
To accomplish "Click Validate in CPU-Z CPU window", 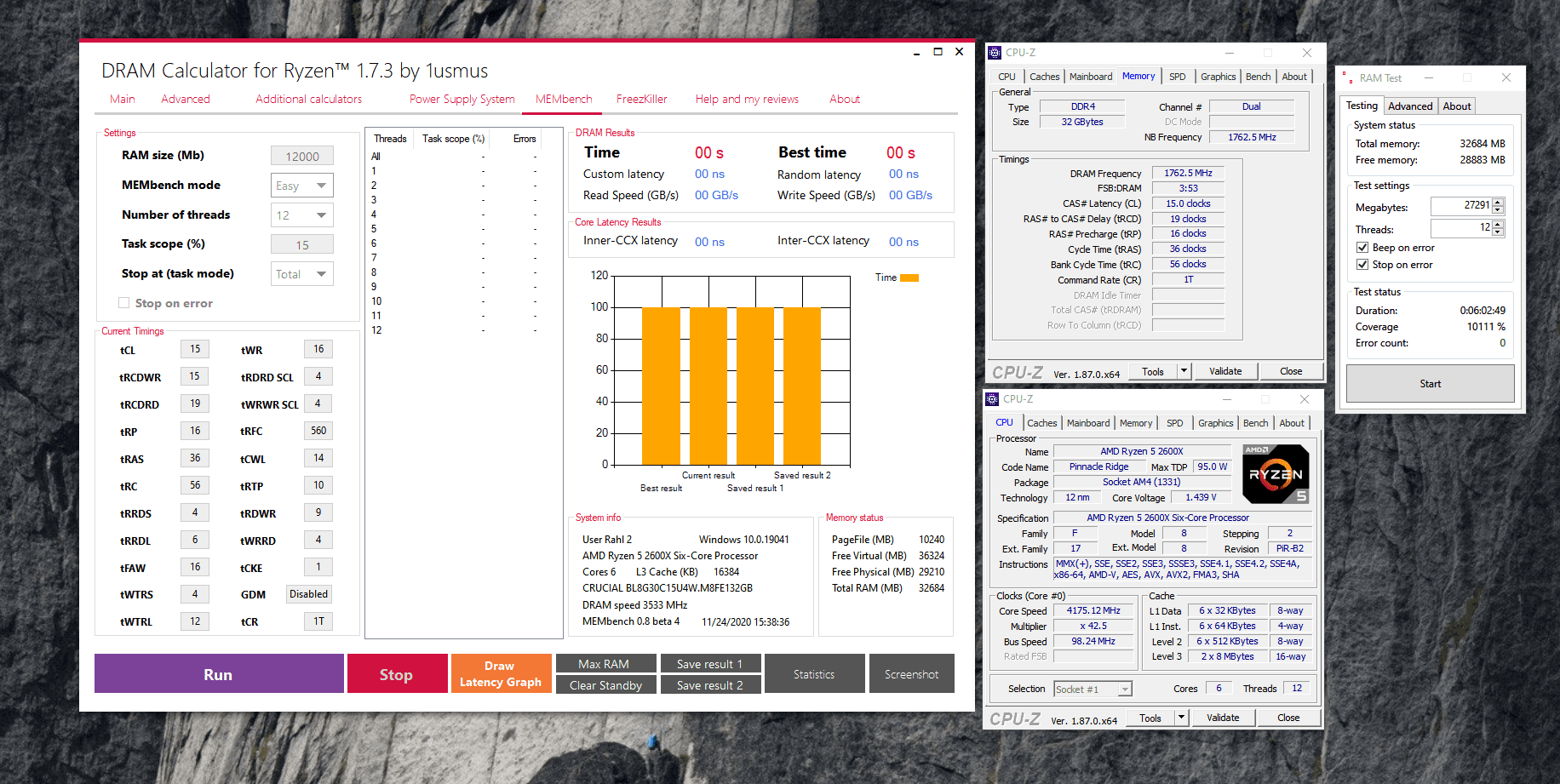I will [1223, 718].
